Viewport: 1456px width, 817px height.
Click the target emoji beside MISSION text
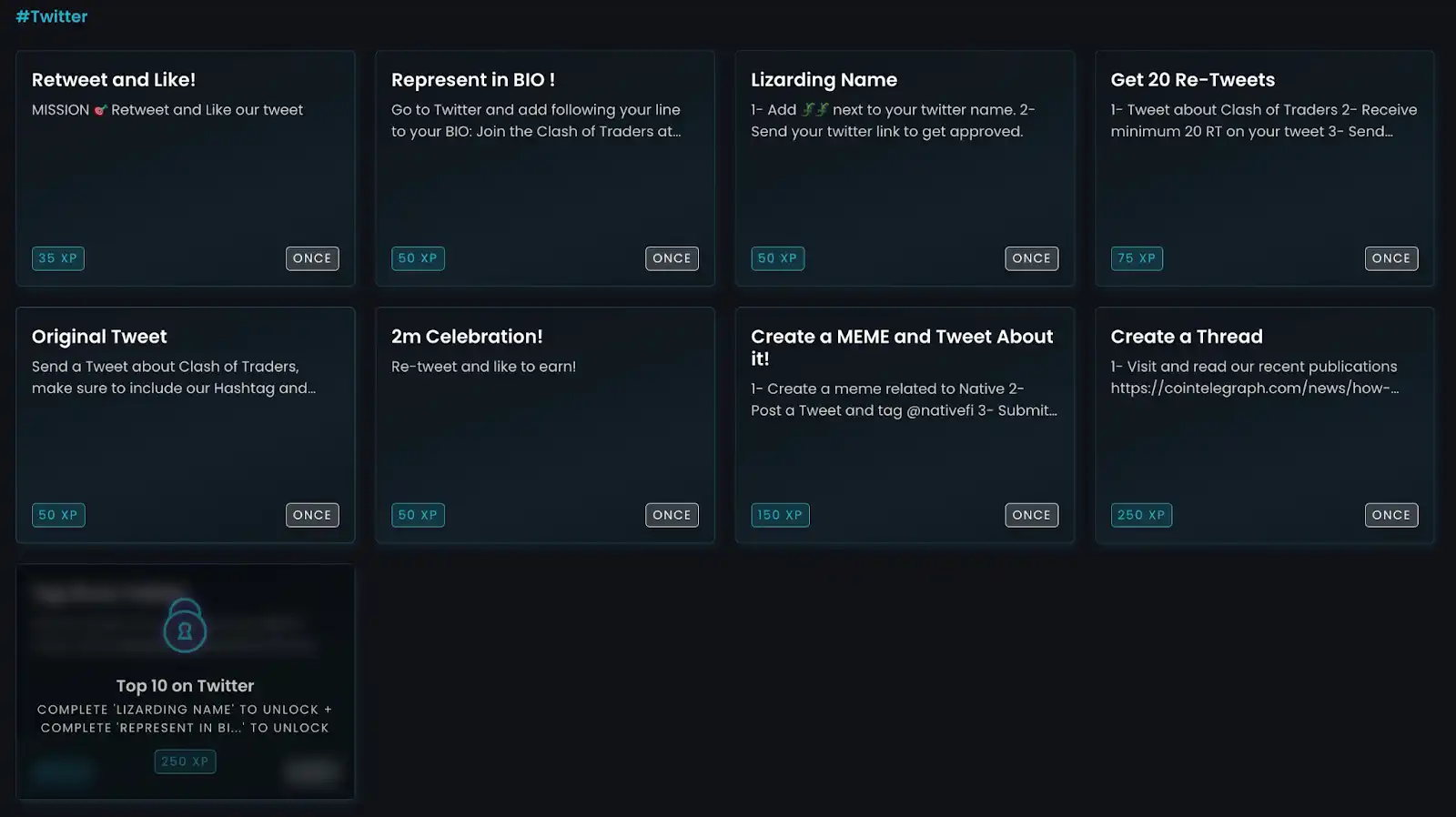tap(100, 110)
